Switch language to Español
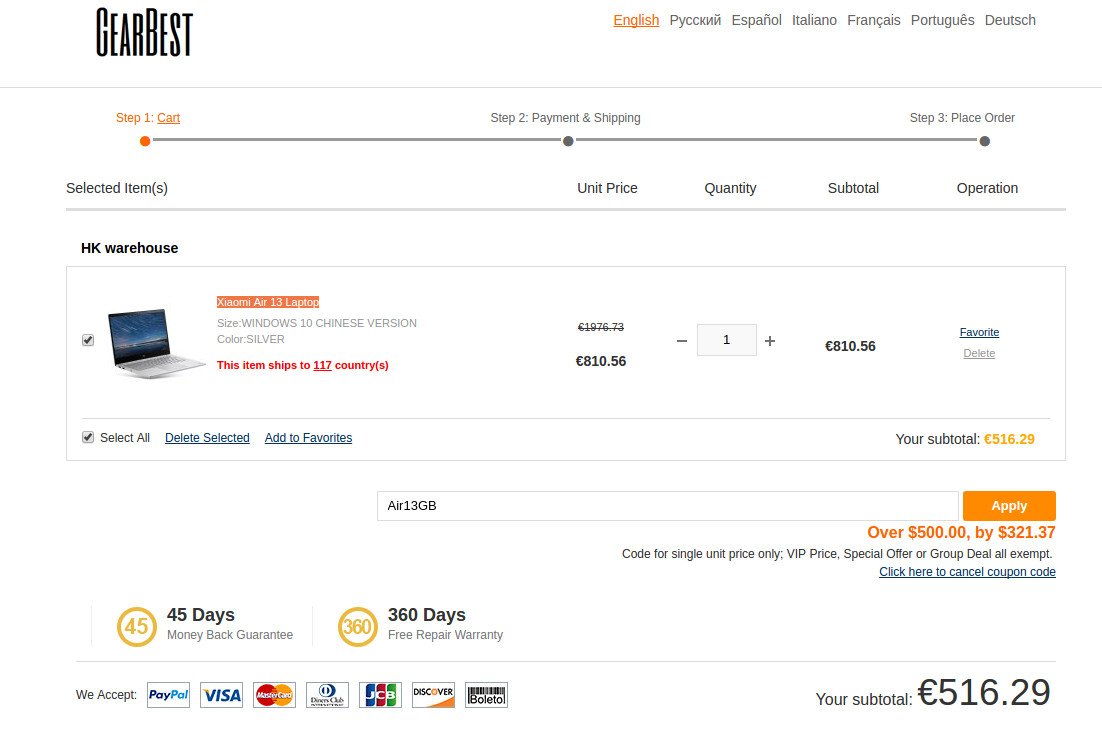The height and width of the screenshot is (743, 1102). pyautogui.click(x=756, y=20)
